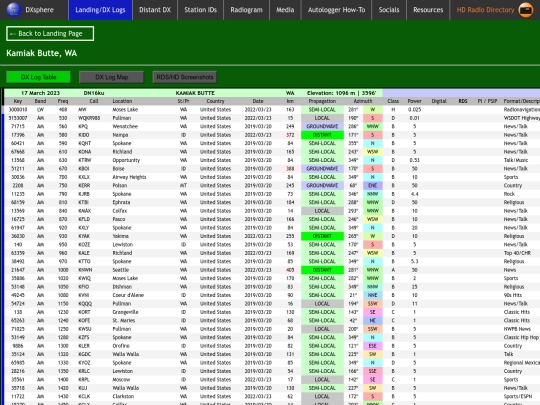Open the Distant DX tab
The width and height of the screenshot is (540, 405).
point(155,10)
